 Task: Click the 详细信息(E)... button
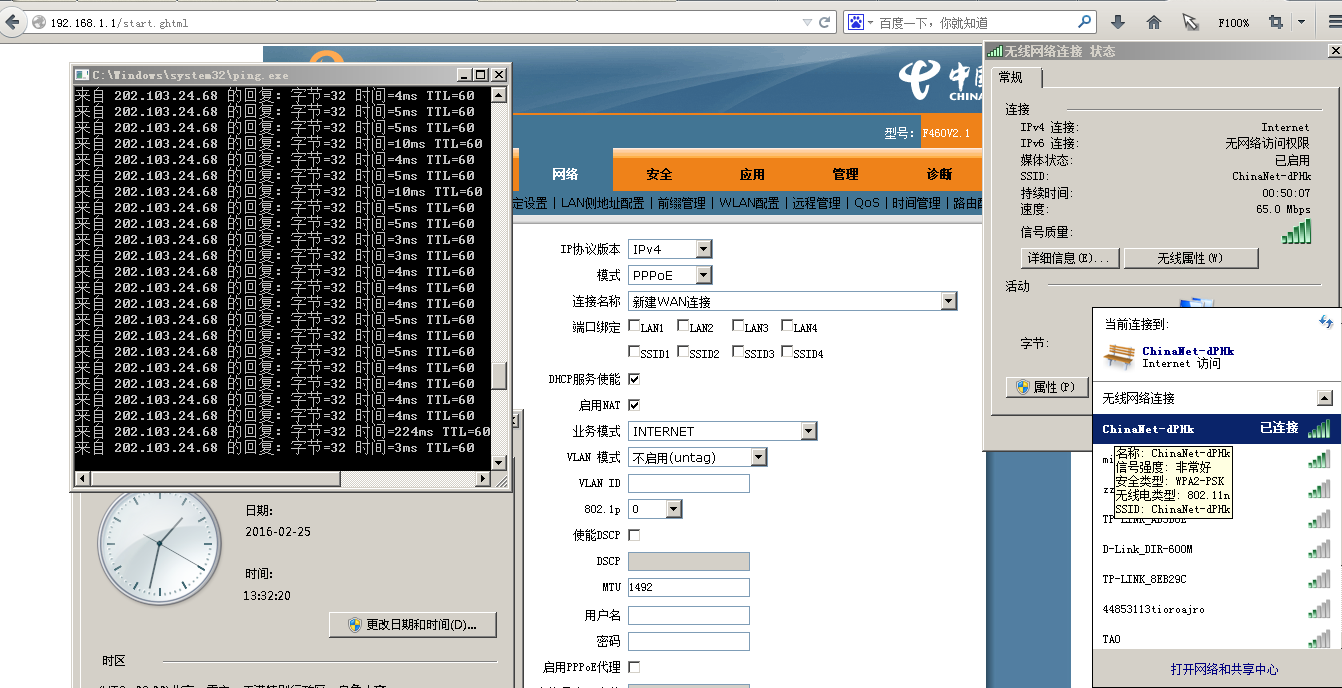(x=1068, y=258)
